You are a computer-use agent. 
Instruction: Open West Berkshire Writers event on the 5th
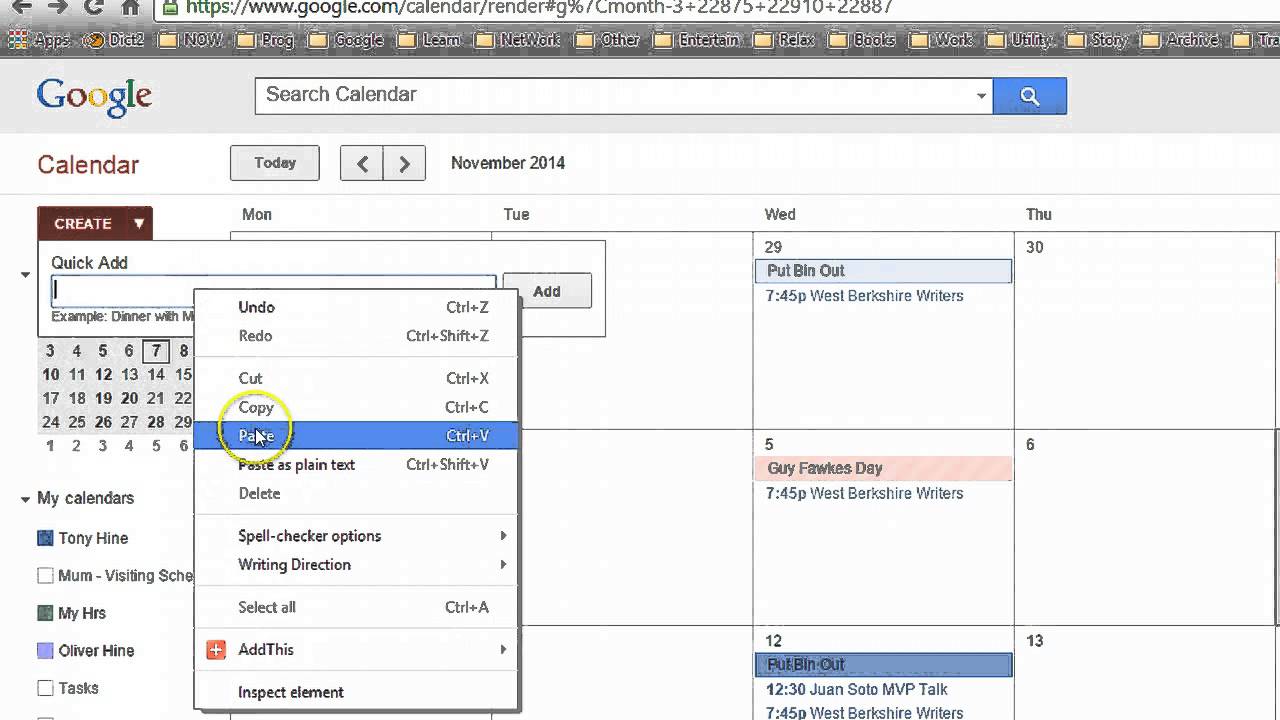864,493
